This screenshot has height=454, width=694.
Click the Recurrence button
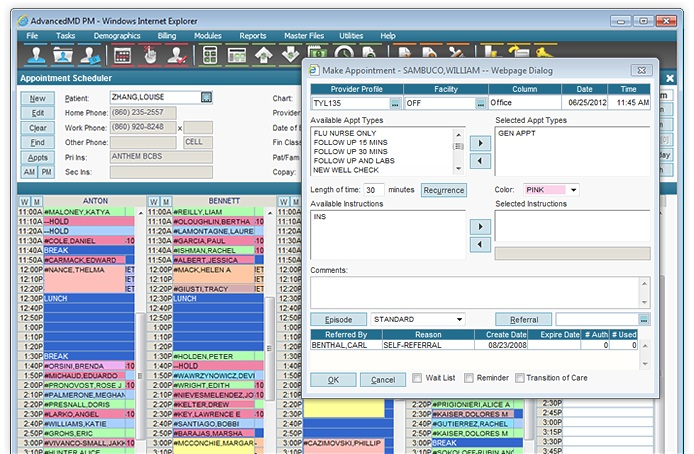tap(444, 190)
